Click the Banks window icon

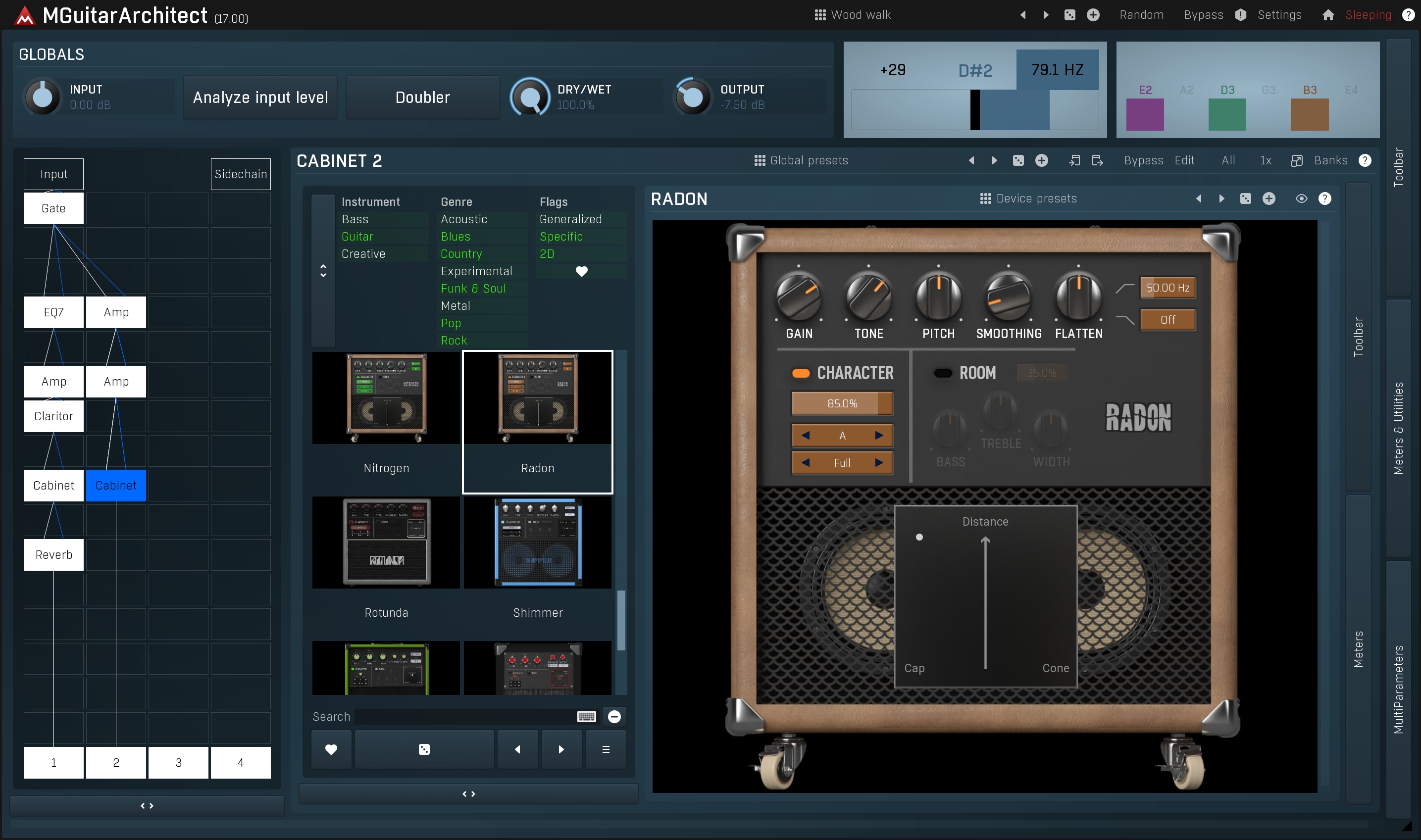point(1296,161)
